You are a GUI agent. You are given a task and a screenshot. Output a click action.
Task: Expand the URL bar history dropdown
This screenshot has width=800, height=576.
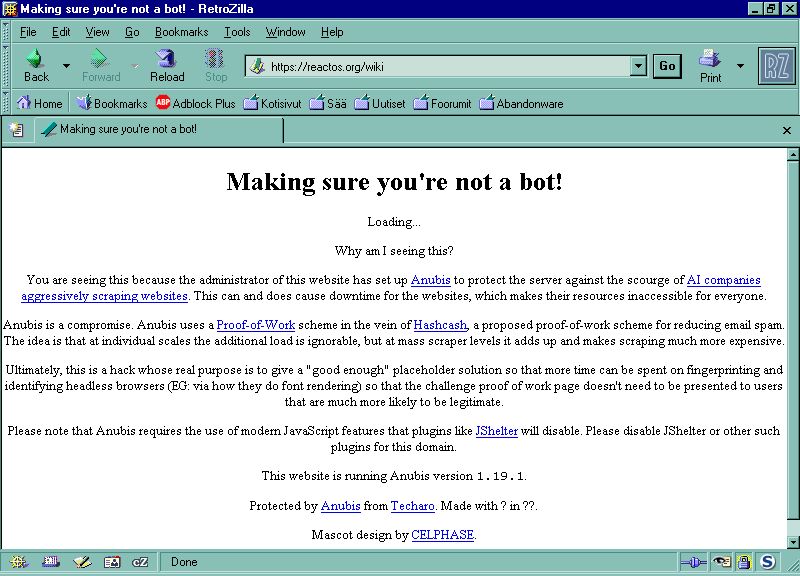click(638, 66)
